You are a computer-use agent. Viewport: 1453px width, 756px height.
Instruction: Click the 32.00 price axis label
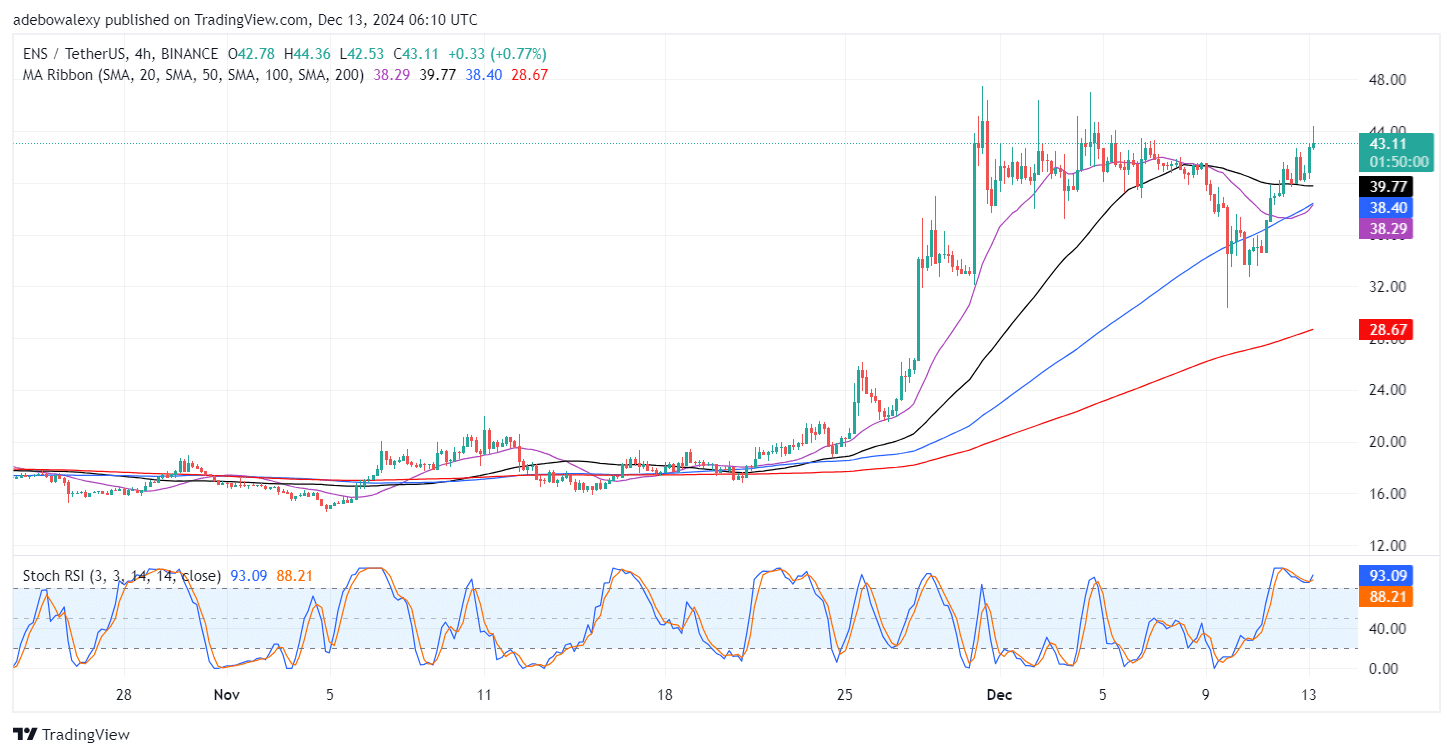pyautogui.click(x=1387, y=286)
